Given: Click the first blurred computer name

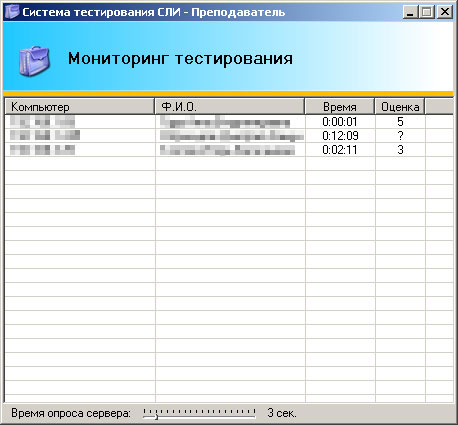Looking at the screenshot, I should [42, 122].
